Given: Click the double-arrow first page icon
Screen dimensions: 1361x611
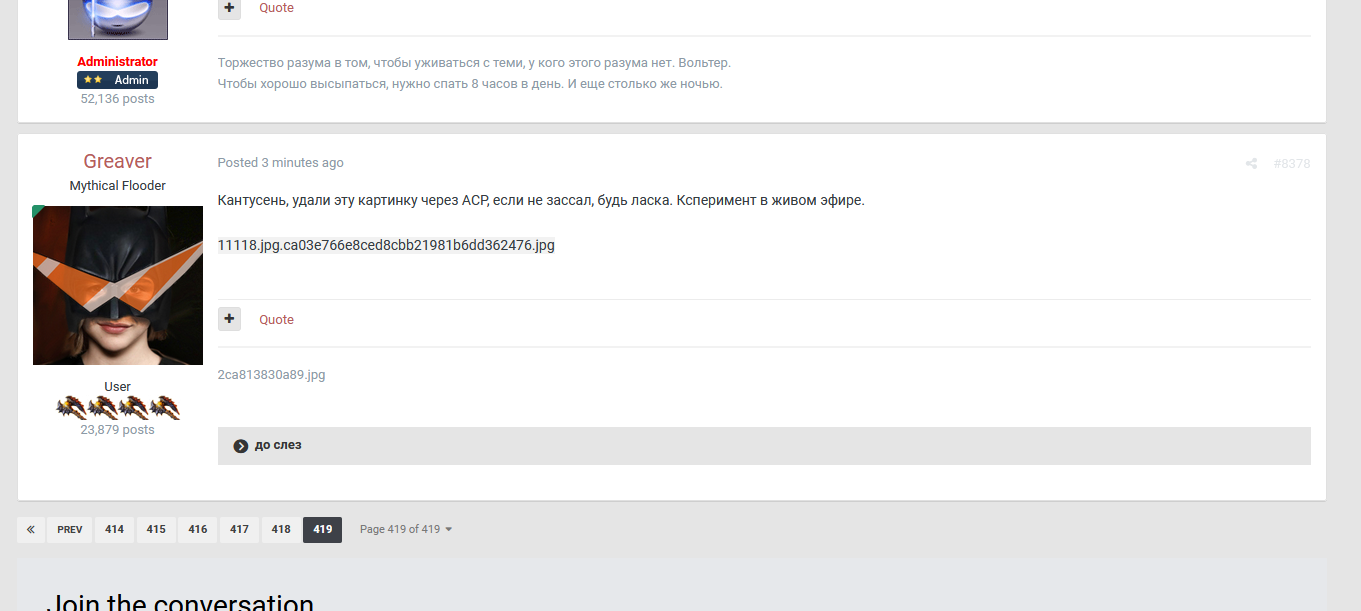Looking at the screenshot, I should tap(30, 529).
